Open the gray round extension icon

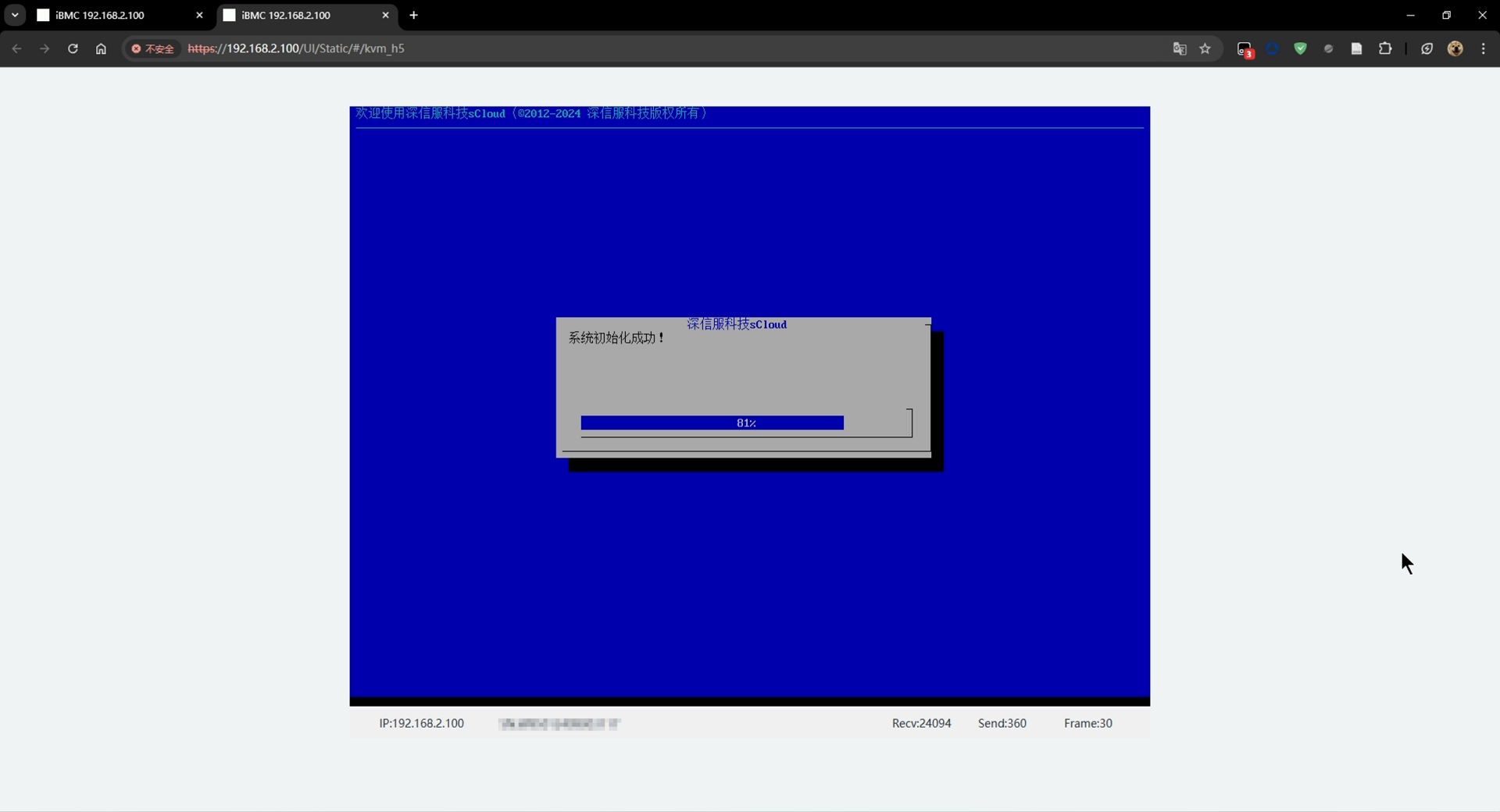(1329, 48)
